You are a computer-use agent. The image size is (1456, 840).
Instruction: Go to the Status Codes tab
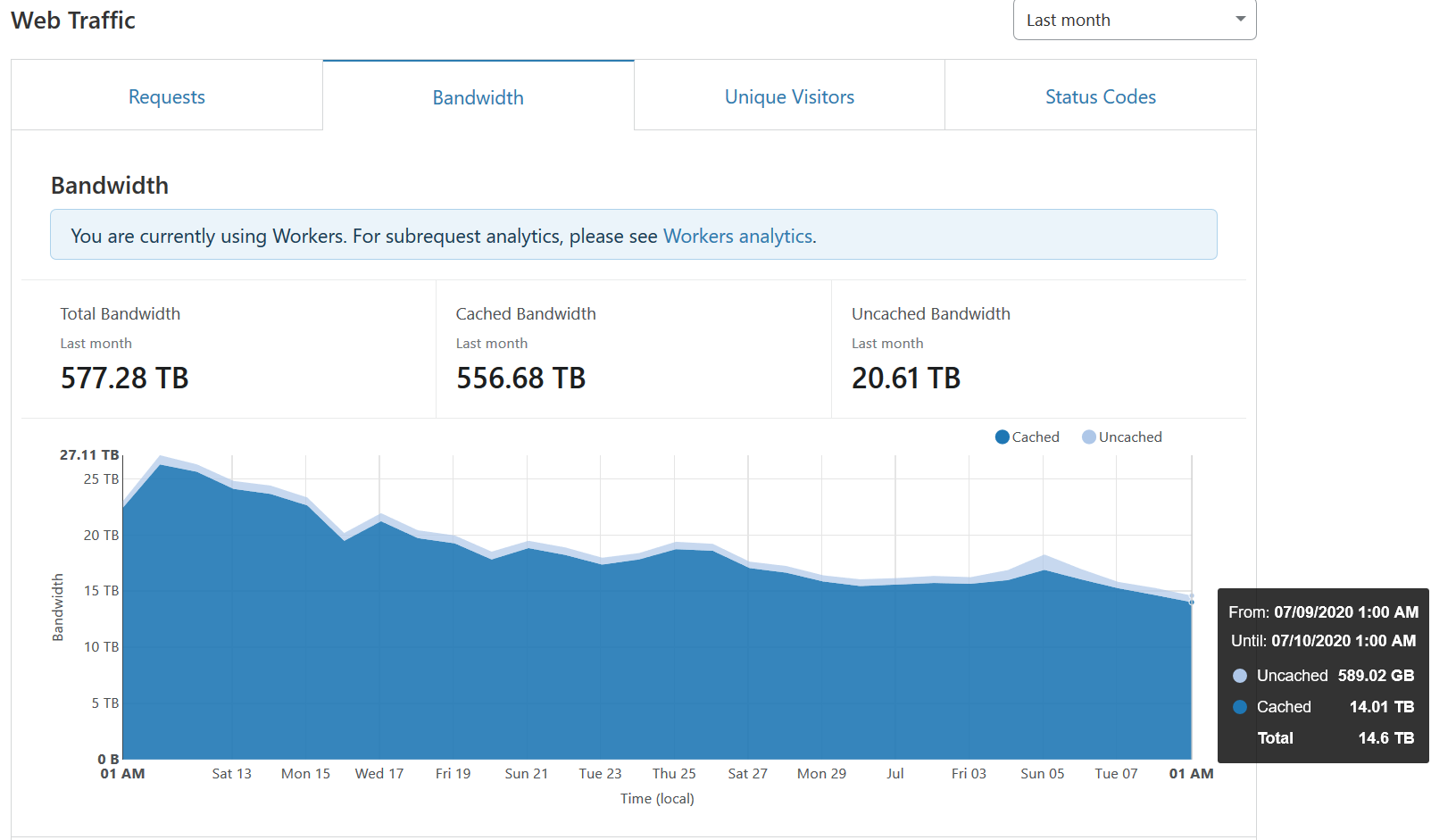tap(1101, 96)
